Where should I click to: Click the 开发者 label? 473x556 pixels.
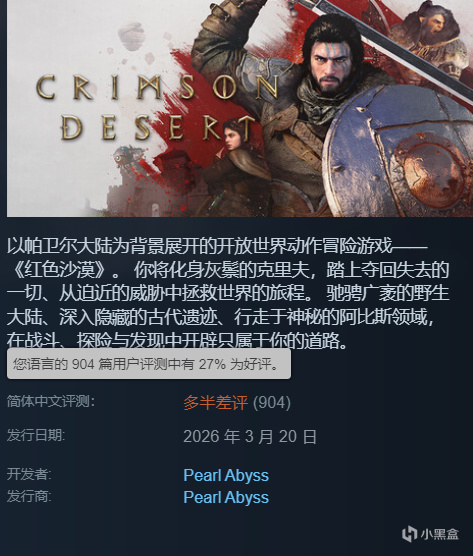[29, 474]
